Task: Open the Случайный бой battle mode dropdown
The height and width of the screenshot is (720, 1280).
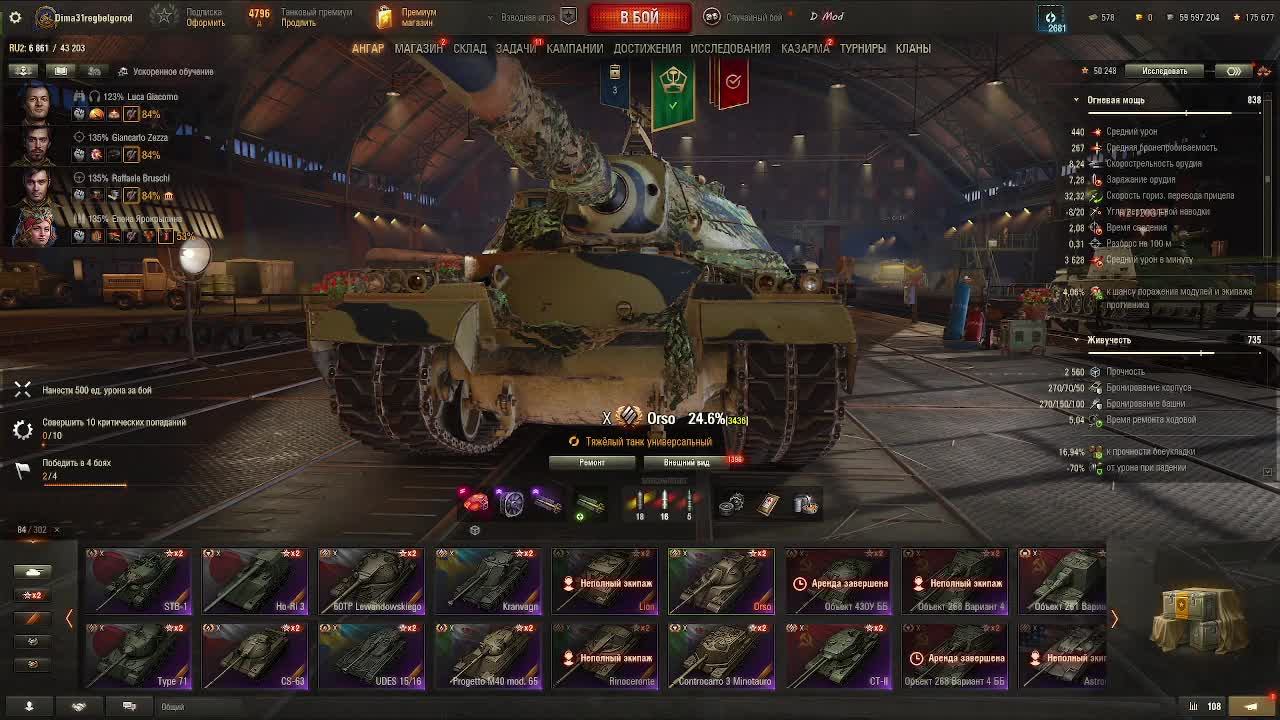Action: pos(745,17)
